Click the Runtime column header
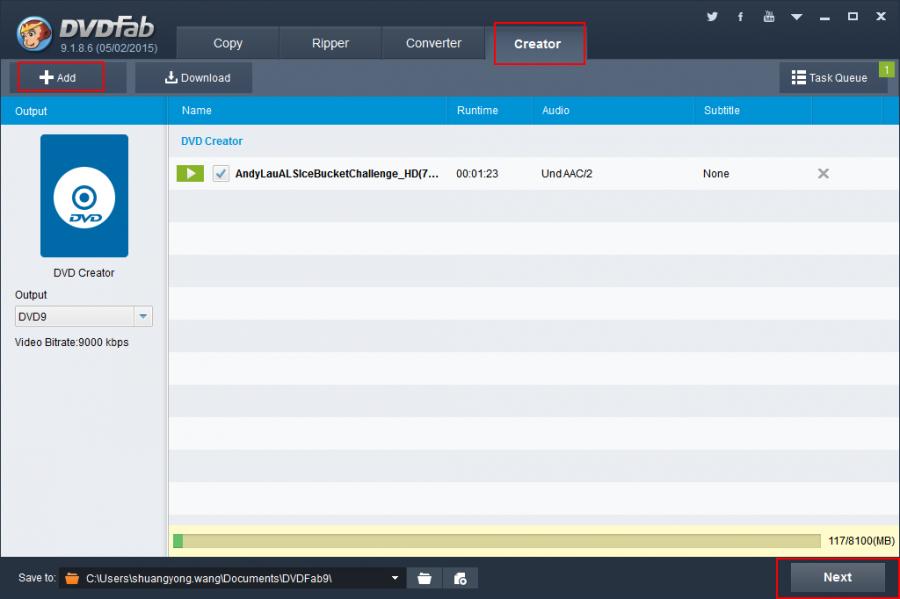 click(x=477, y=110)
